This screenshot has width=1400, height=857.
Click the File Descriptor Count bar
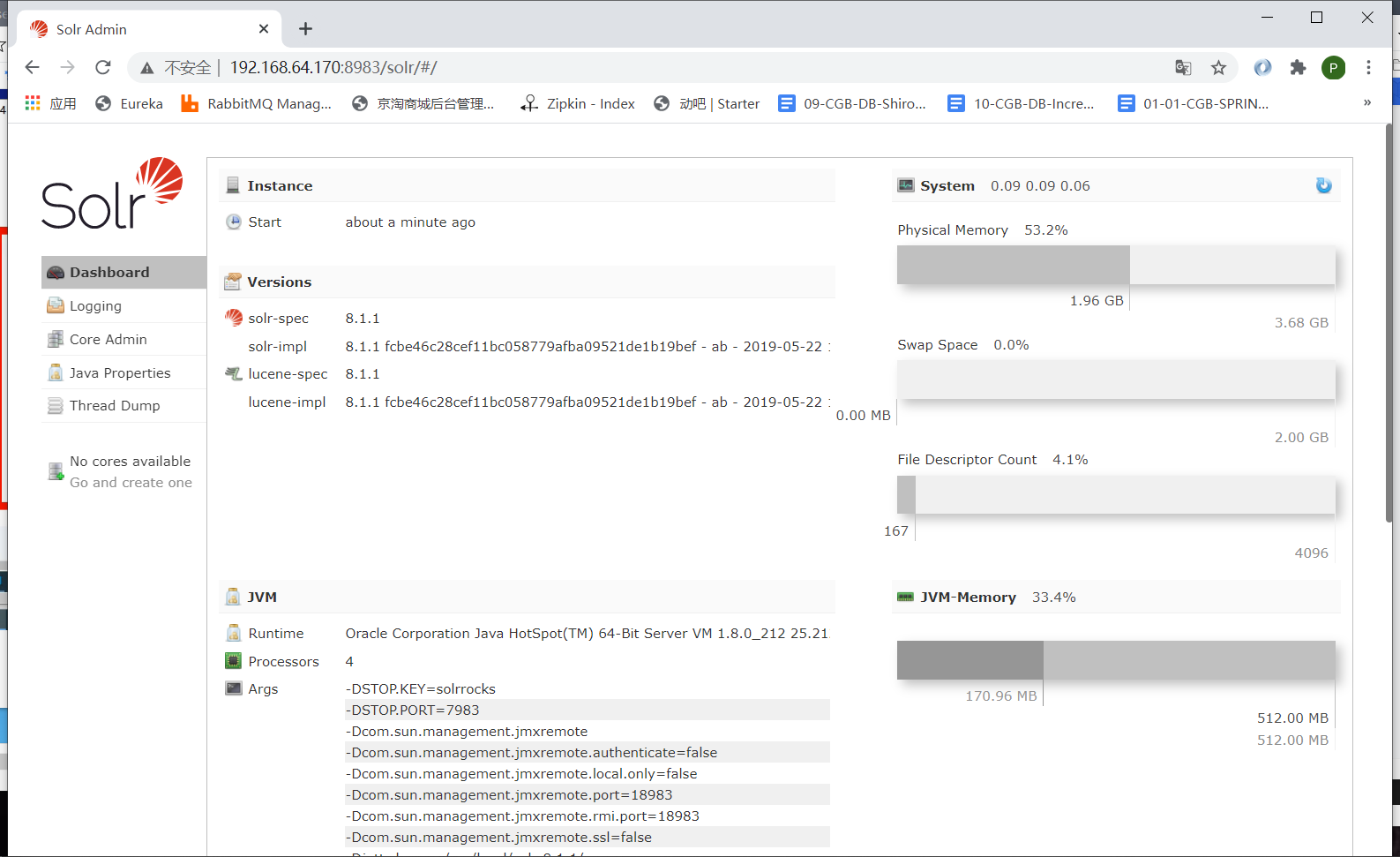pyautogui.click(x=1116, y=495)
